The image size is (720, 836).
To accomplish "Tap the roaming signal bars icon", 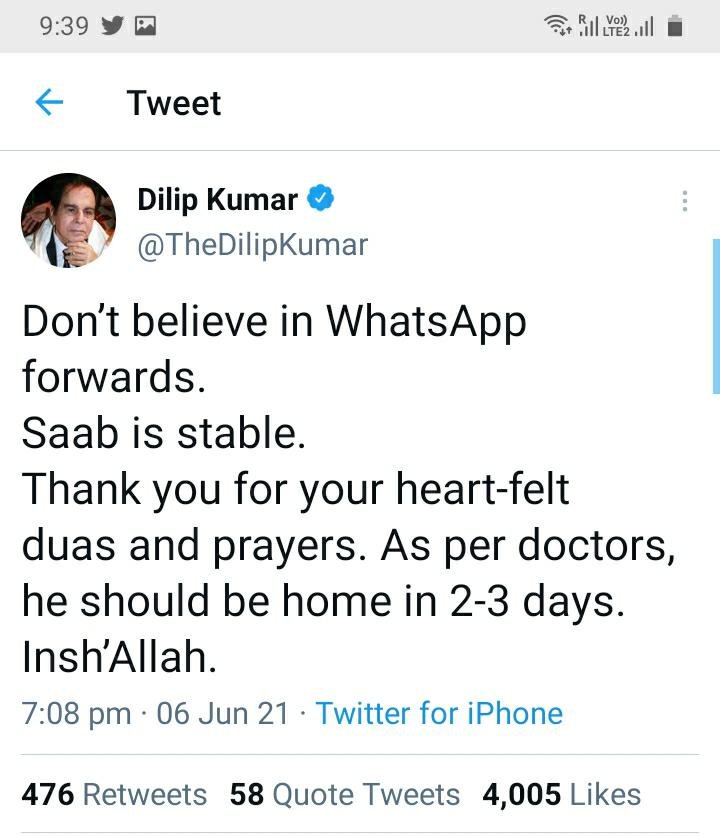I will (588, 25).
